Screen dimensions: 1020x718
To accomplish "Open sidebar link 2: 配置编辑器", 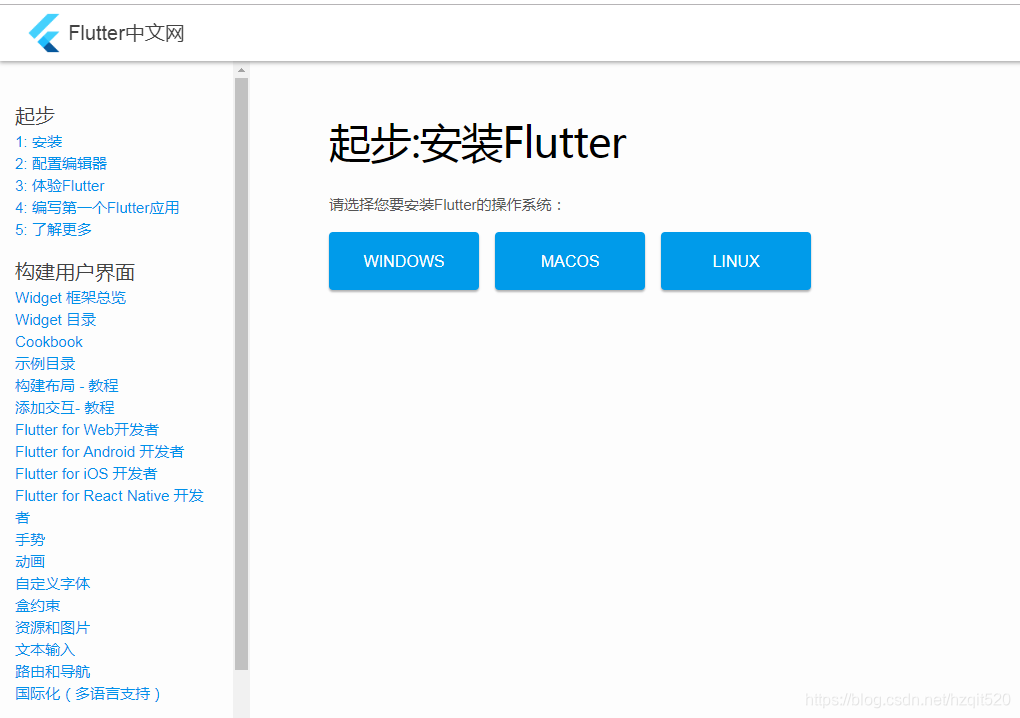I will [x=61, y=164].
